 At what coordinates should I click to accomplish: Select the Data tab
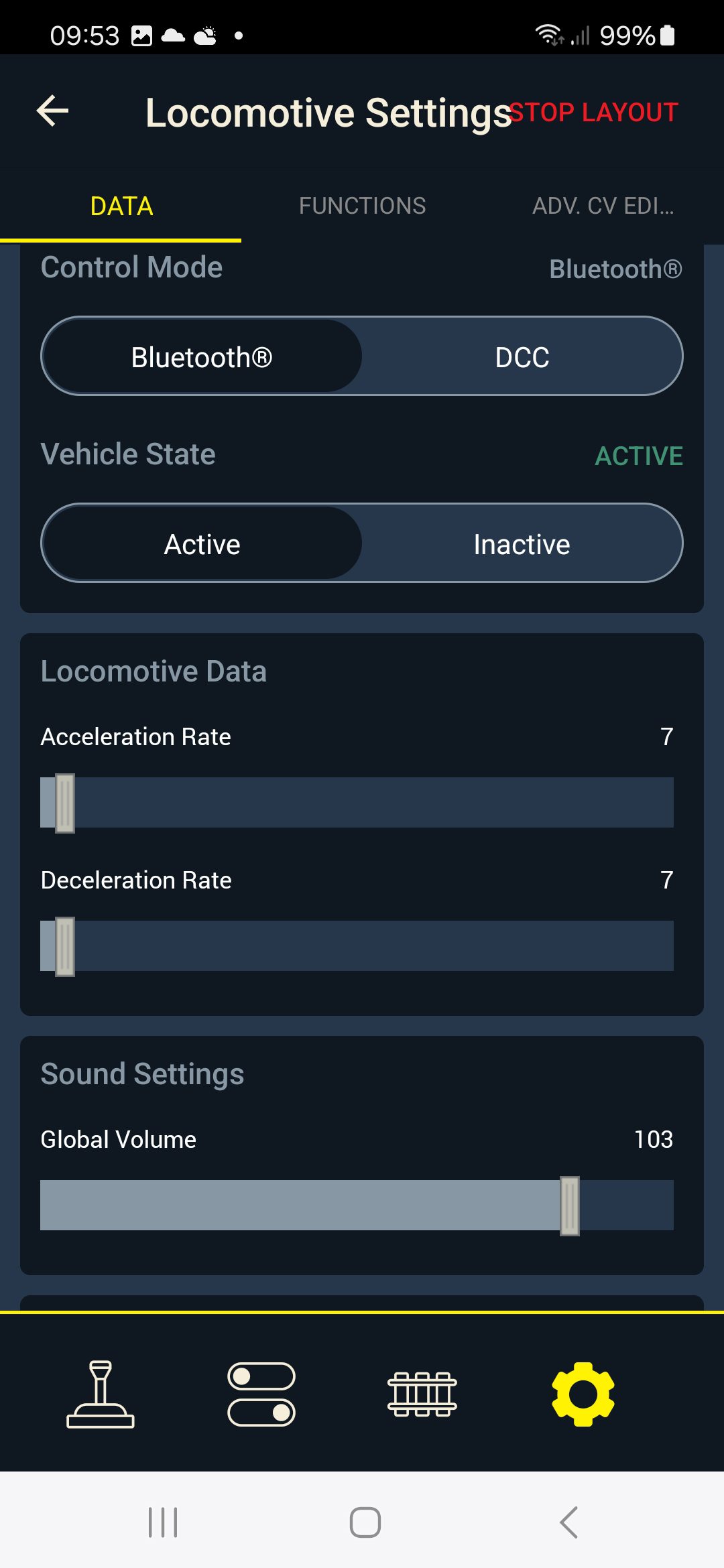click(x=121, y=206)
